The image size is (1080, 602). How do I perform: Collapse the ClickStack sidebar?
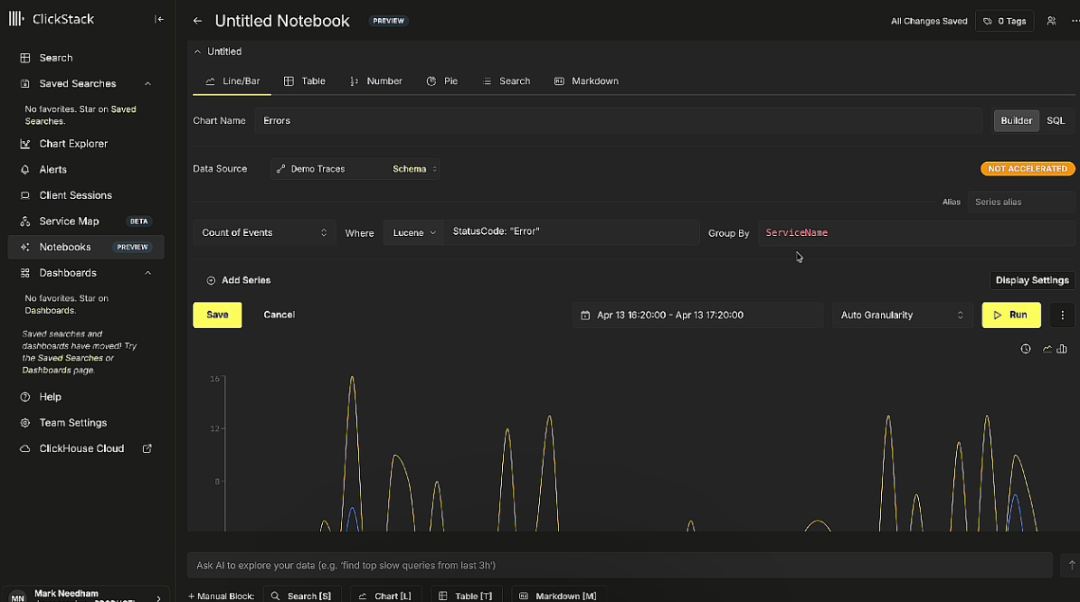pos(159,19)
